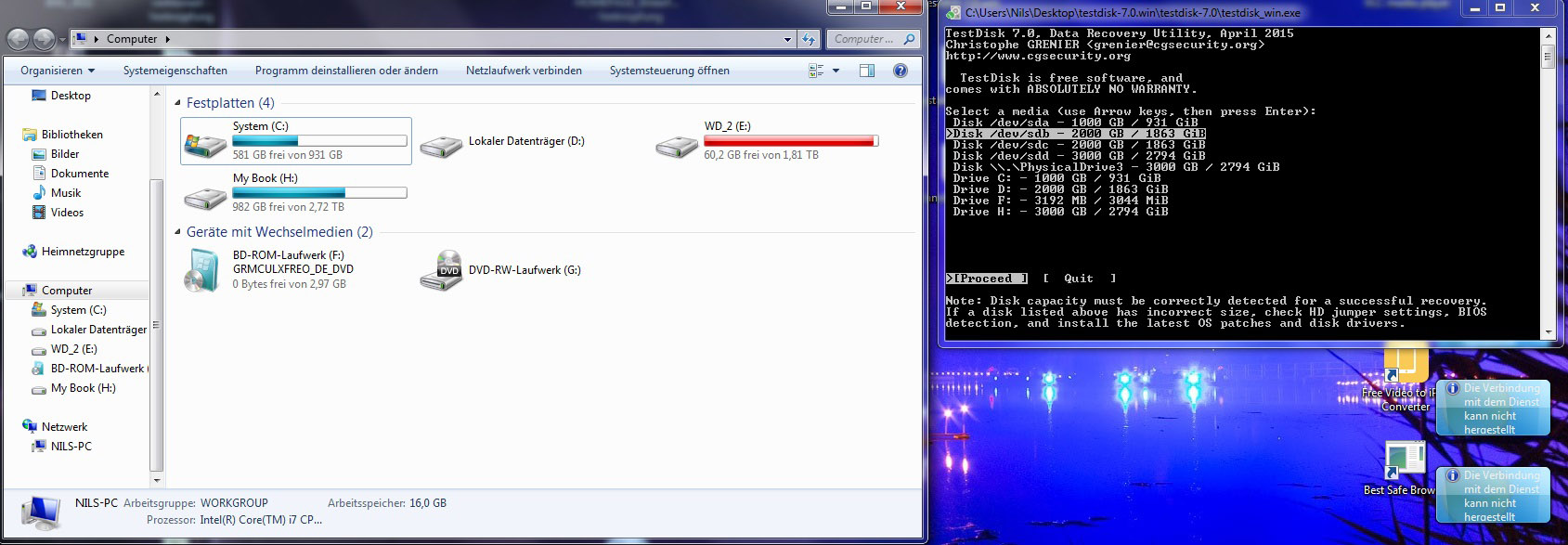Select System (C:) in navigation tree

coord(79,310)
